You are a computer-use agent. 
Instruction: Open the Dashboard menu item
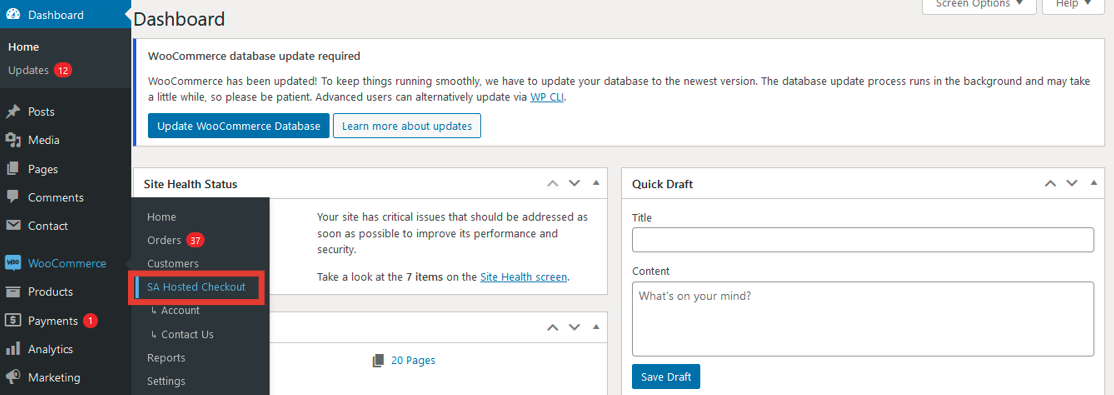point(65,15)
